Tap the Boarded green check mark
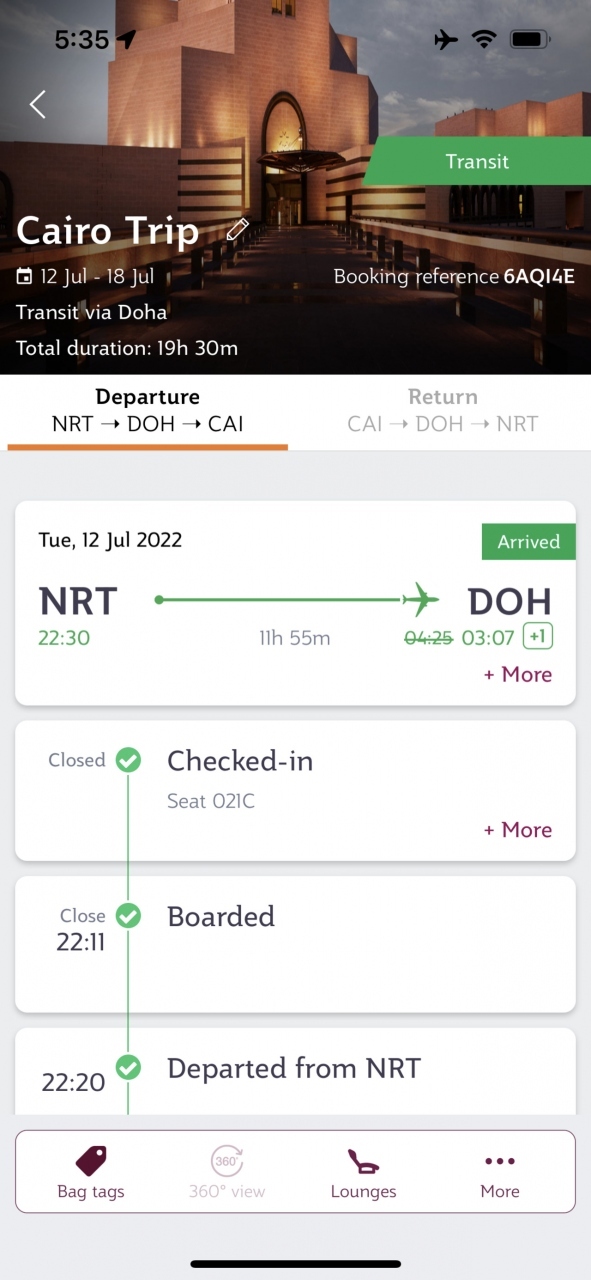 128,915
